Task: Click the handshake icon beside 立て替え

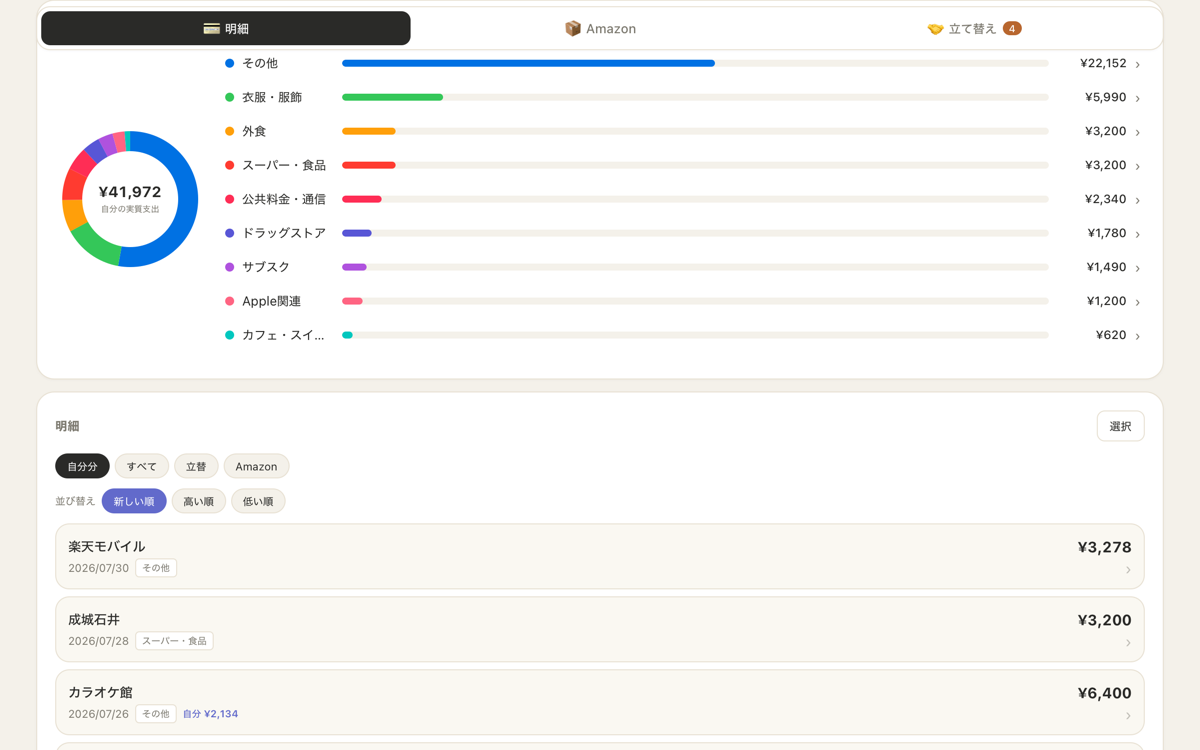Action: [935, 29]
